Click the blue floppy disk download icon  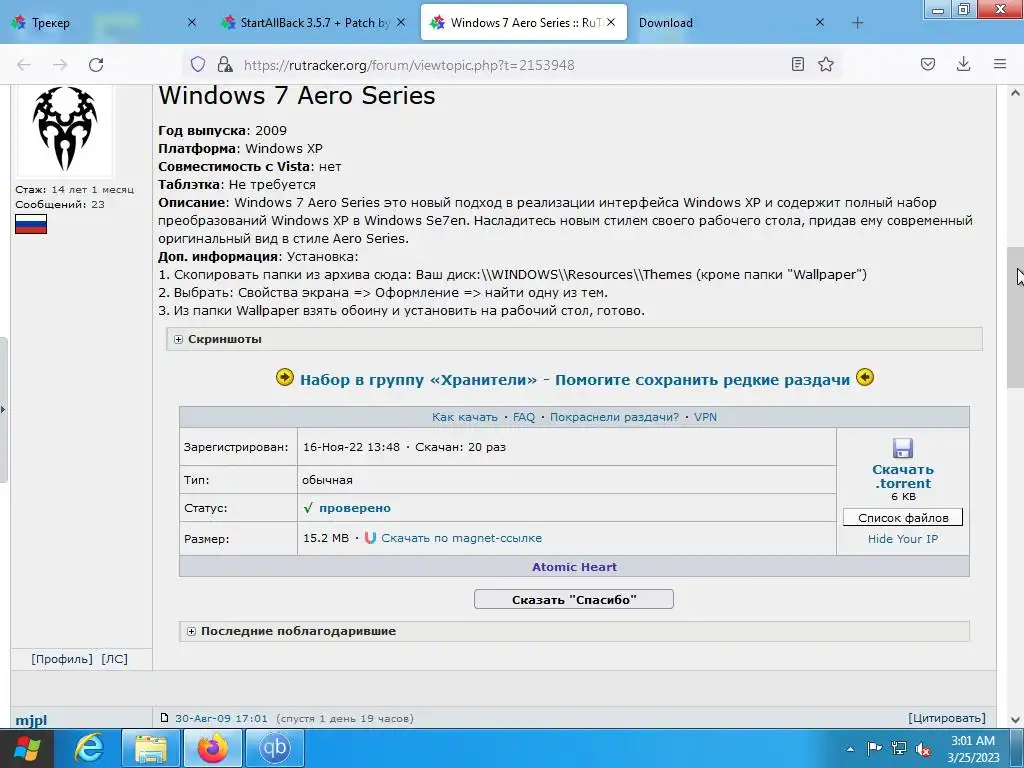pyautogui.click(x=903, y=448)
